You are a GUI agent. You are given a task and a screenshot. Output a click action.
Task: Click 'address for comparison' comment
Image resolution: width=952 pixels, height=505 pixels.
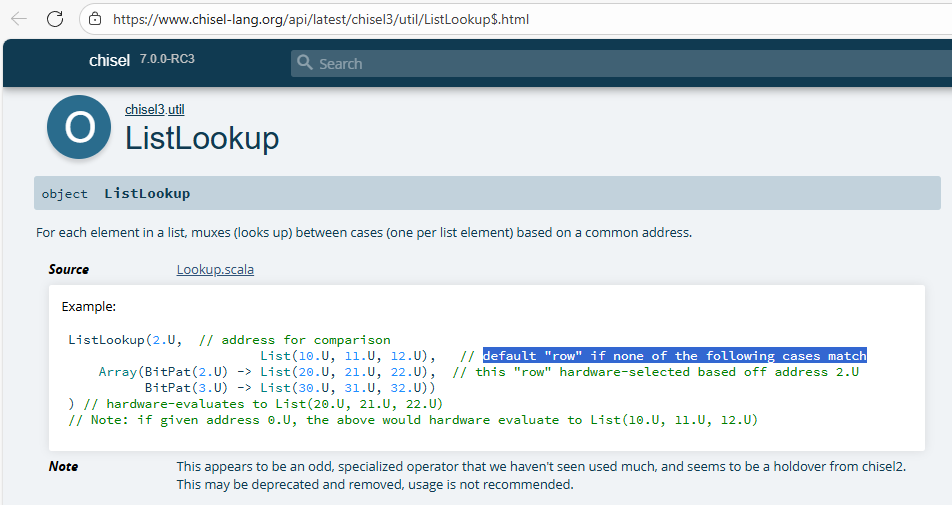click(294, 340)
